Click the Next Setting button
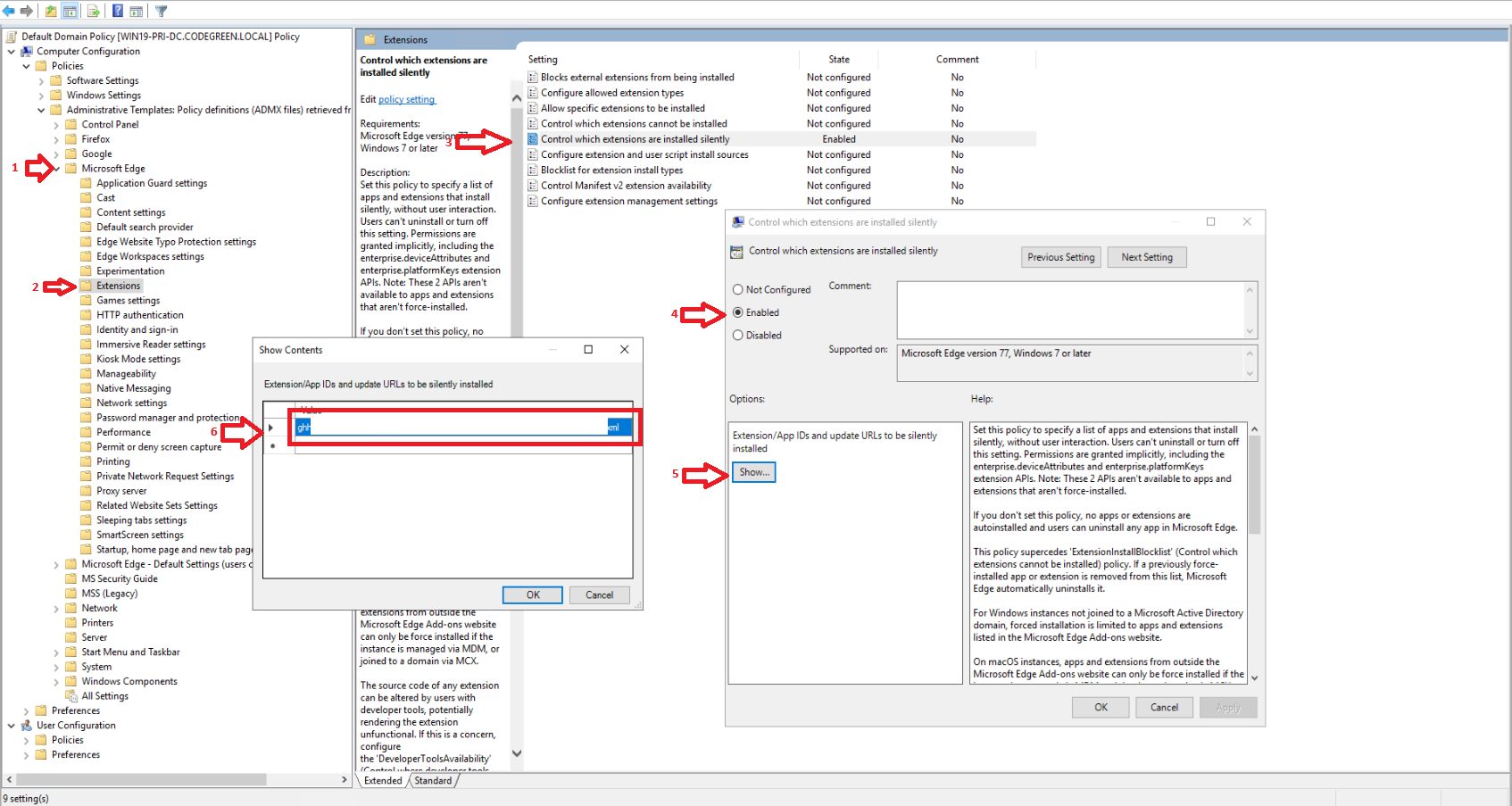Image resolution: width=1512 pixels, height=806 pixels. [x=1147, y=257]
